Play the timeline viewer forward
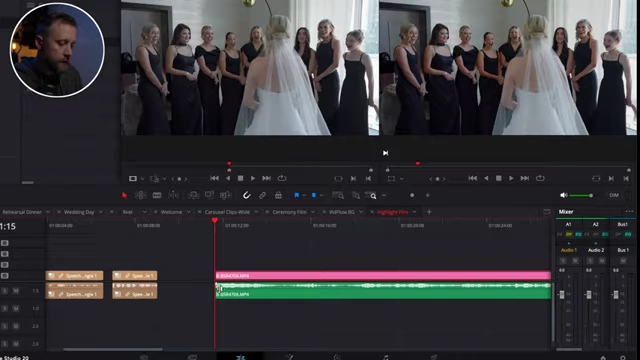Image resolution: width=640 pixels, height=360 pixels. pyautogui.click(x=511, y=178)
